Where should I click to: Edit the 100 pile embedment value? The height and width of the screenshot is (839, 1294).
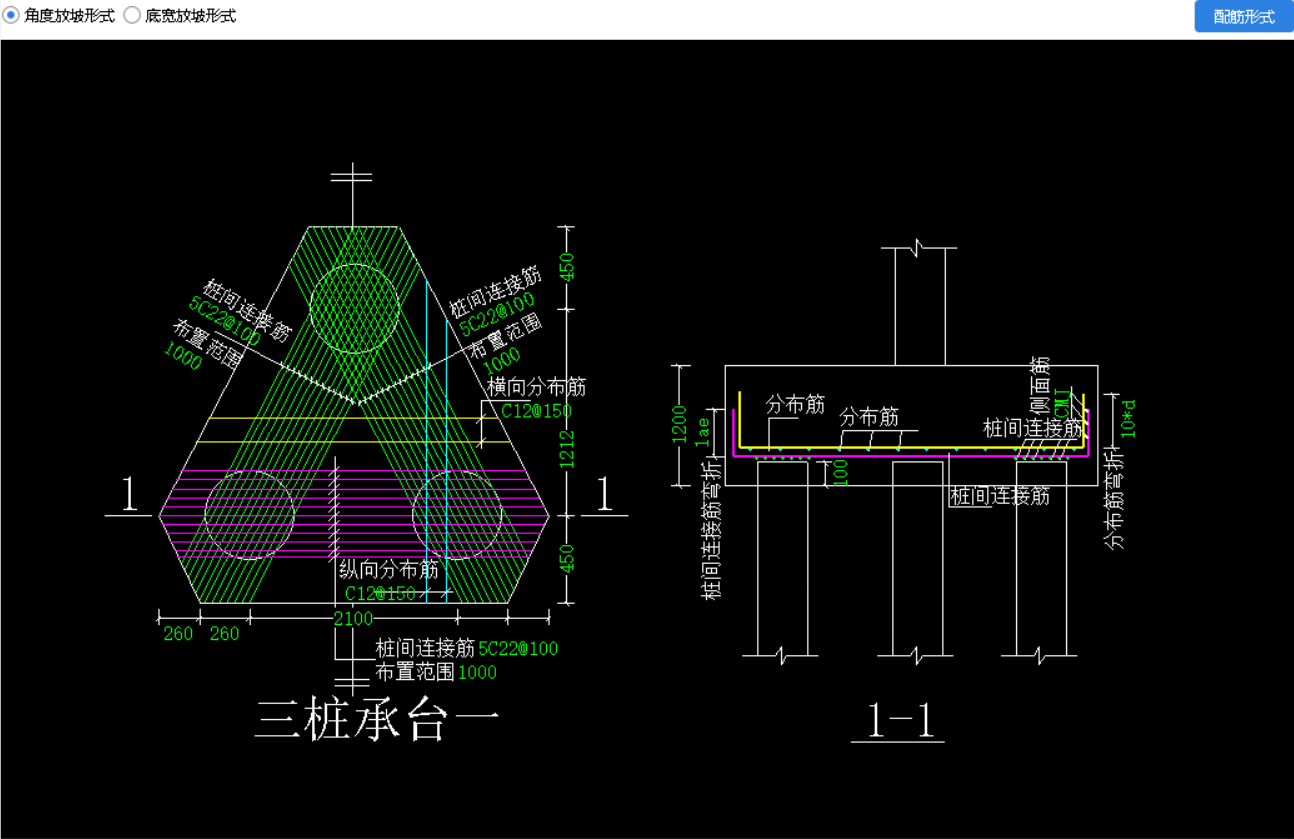tap(840, 472)
